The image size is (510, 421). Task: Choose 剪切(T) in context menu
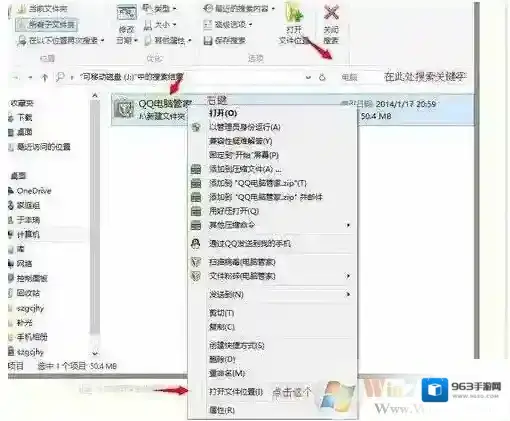point(221,313)
